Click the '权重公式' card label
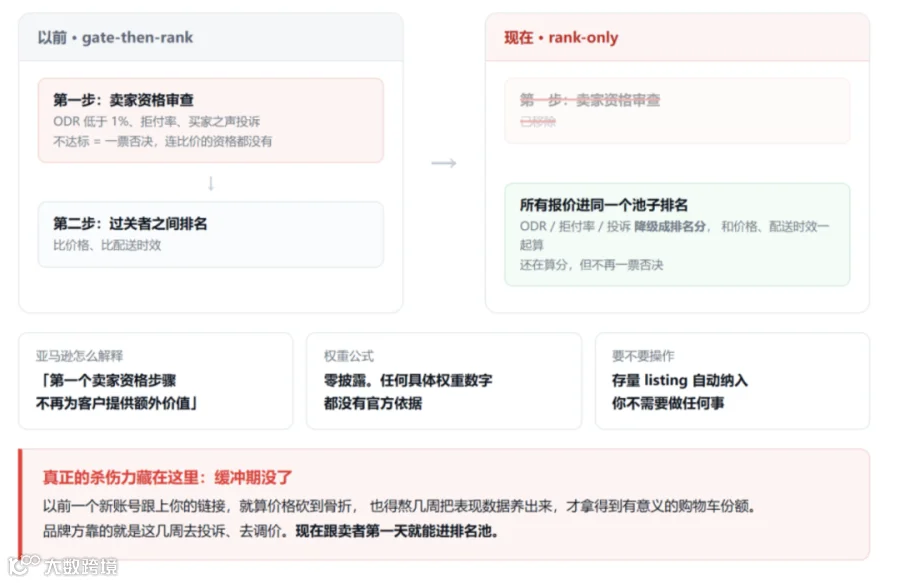 [x=348, y=356]
